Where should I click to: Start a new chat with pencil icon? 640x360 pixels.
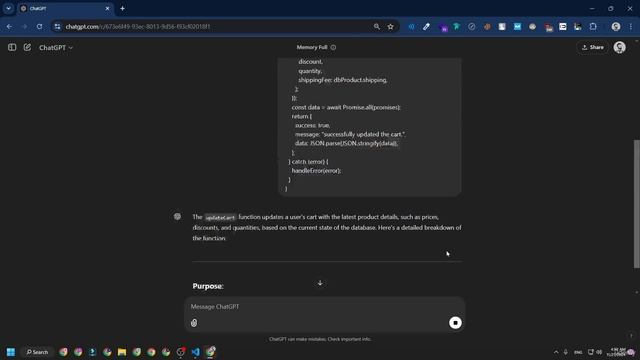click(x=27, y=47)
